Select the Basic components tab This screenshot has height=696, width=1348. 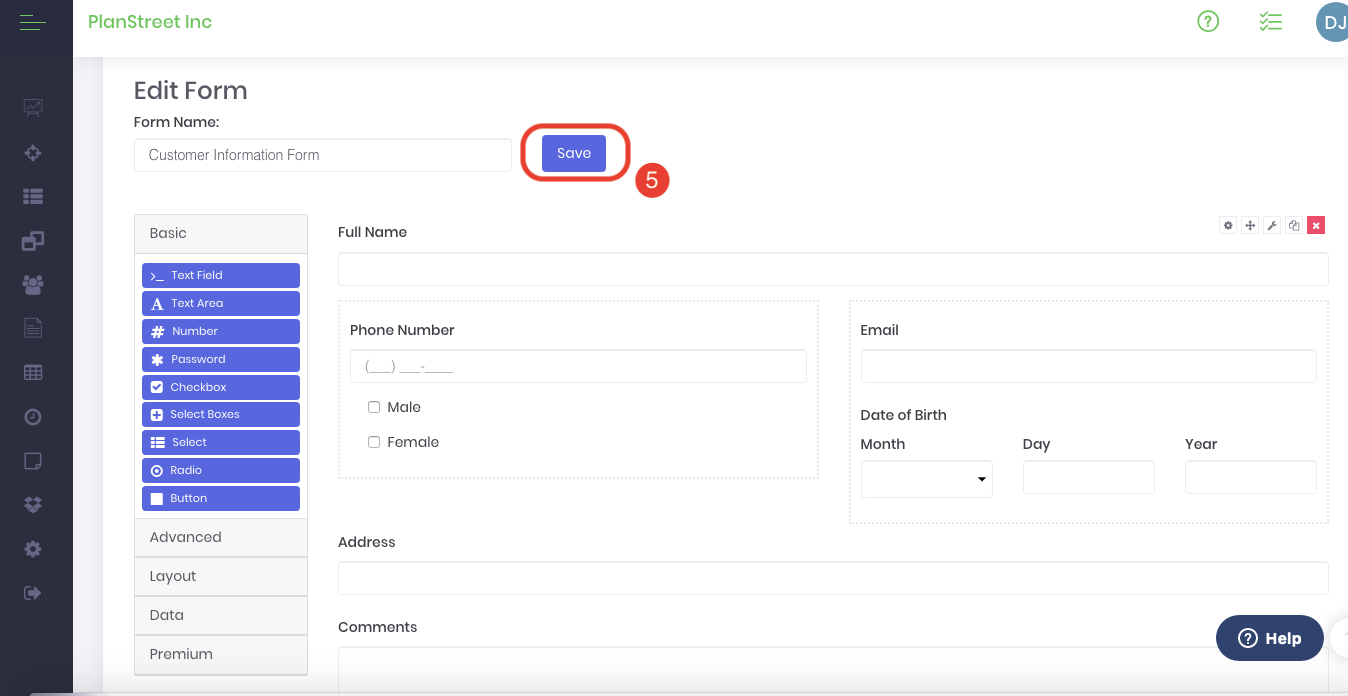tap(220, 233)
